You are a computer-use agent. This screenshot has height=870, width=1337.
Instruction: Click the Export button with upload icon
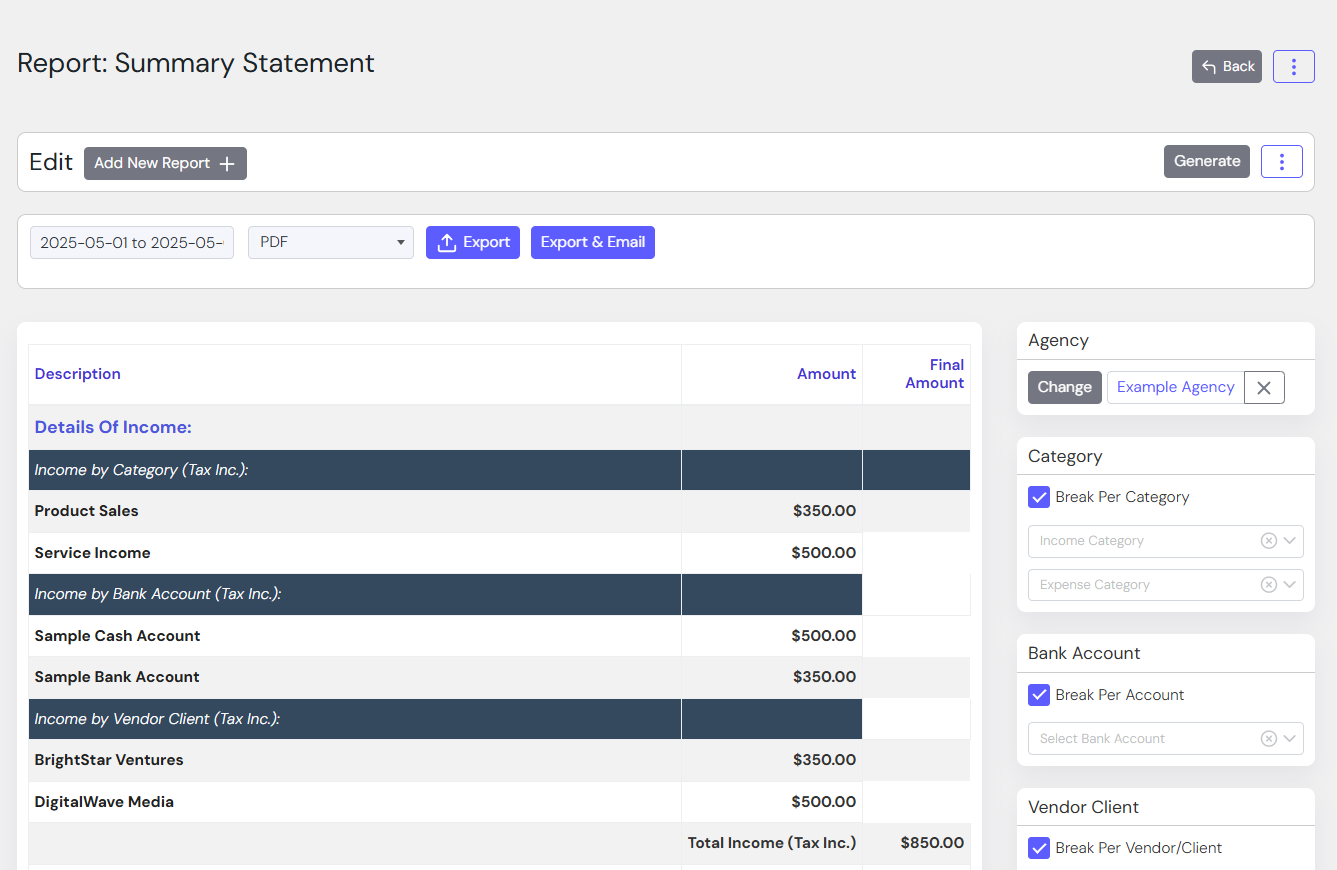(472, 242)
